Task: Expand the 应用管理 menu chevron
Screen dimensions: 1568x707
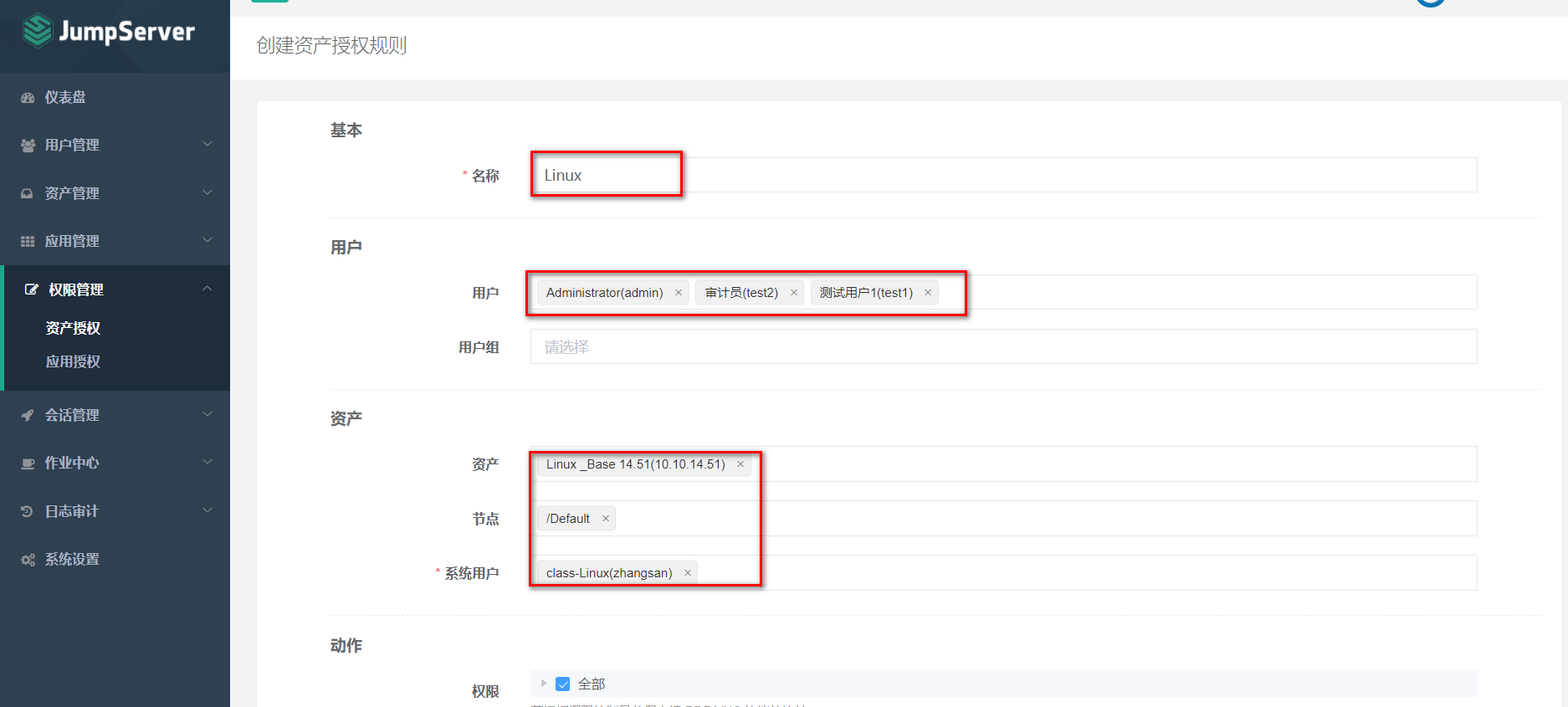Action: pos(208,241)
